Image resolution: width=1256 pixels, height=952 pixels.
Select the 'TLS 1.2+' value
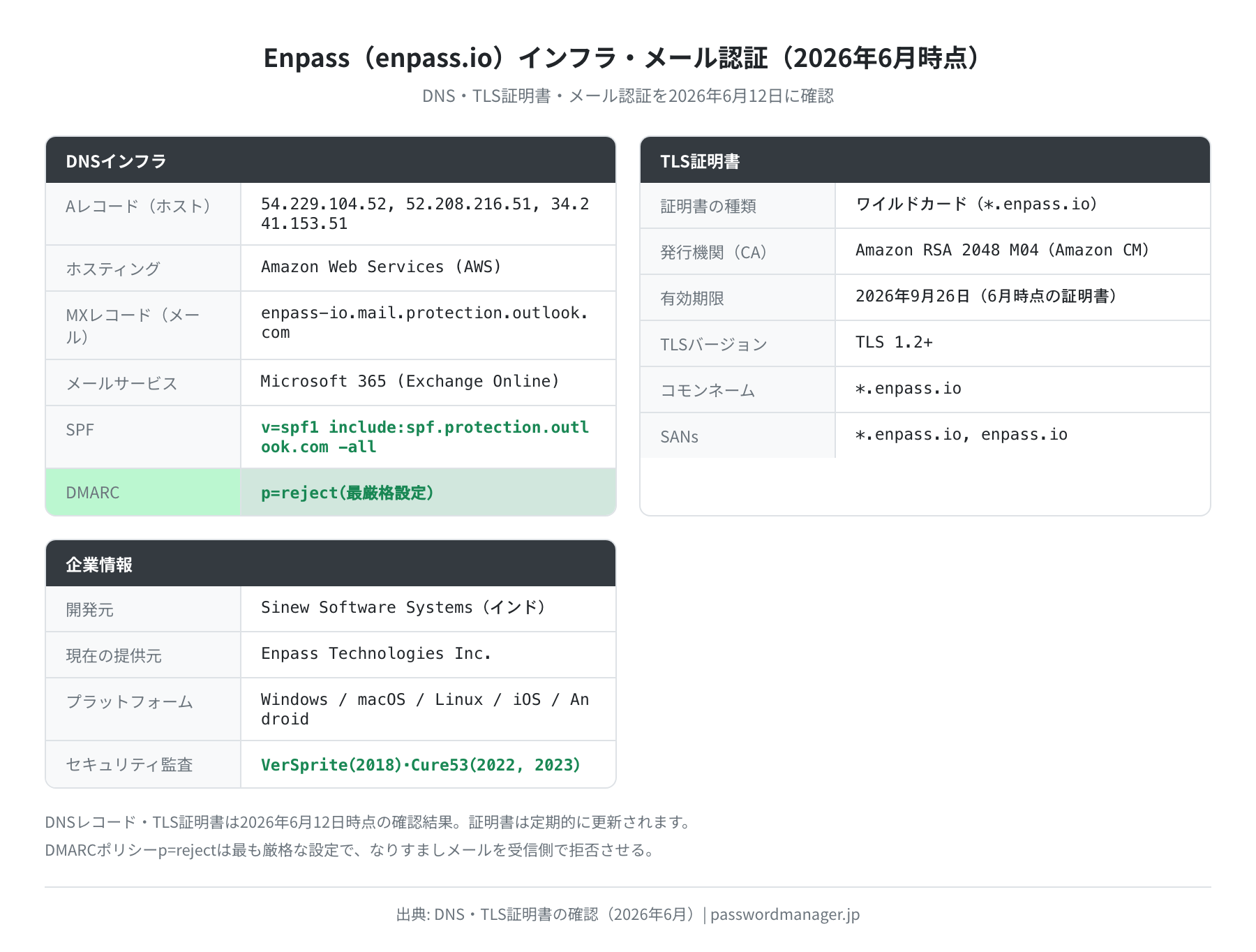click(894, 342)
